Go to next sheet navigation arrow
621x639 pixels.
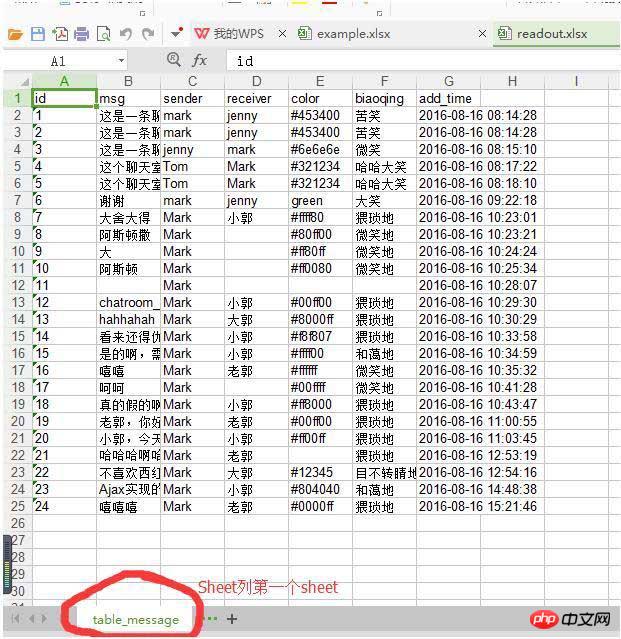[44, 619]
